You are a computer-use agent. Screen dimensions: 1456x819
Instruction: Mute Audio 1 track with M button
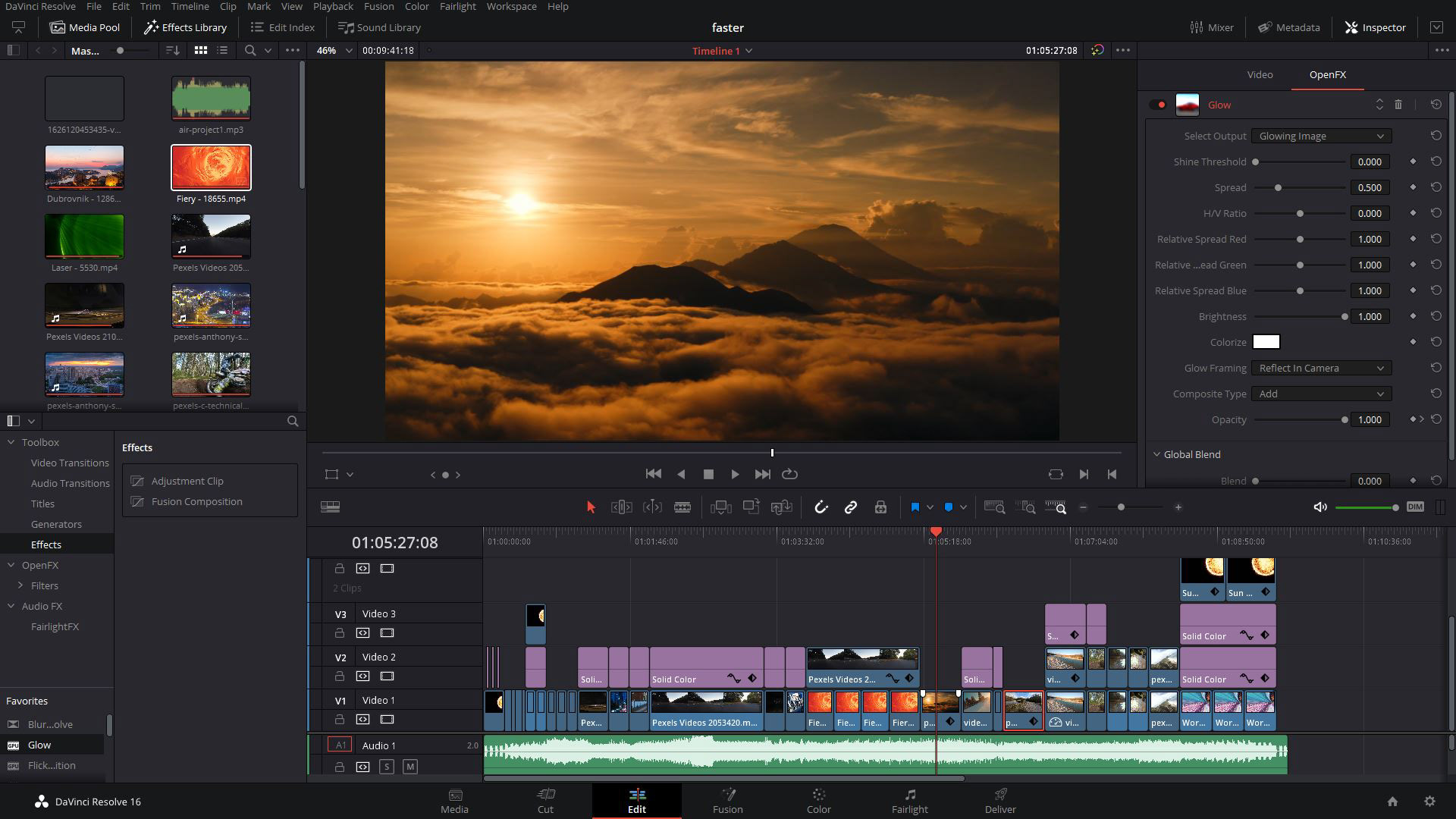point(410,767)
